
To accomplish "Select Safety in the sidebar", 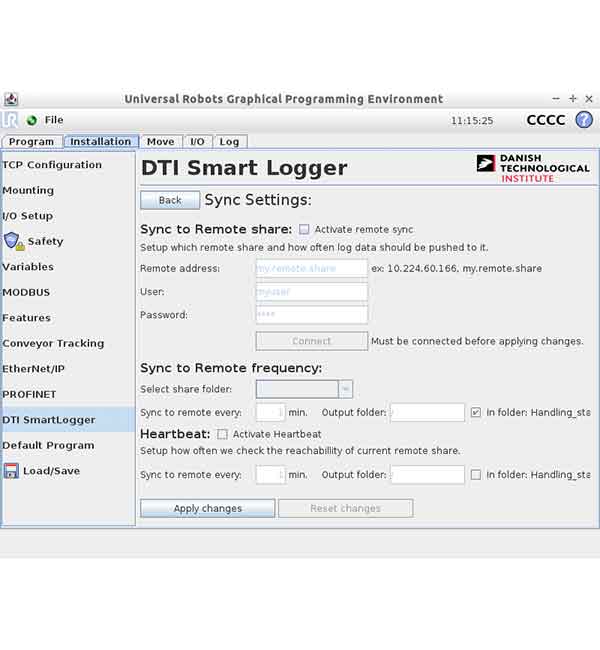I will tap(68, 242).
